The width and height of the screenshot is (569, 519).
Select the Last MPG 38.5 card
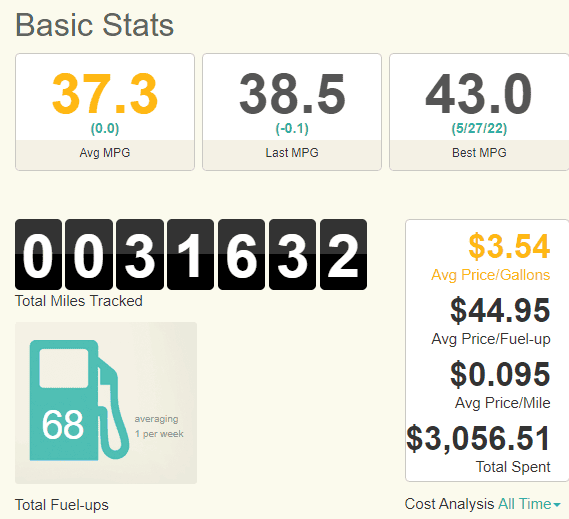pos(292,112)
